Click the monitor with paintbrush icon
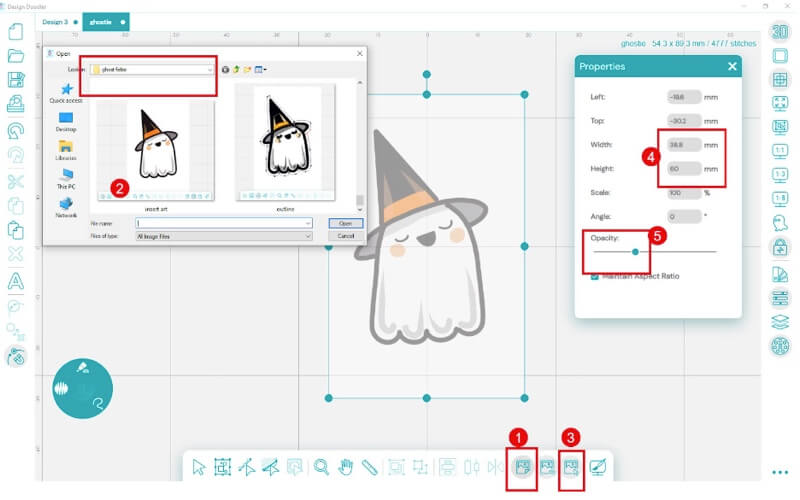Image resolution: width=800 pixels, height=500 pixels. click(x=597, y=467)
